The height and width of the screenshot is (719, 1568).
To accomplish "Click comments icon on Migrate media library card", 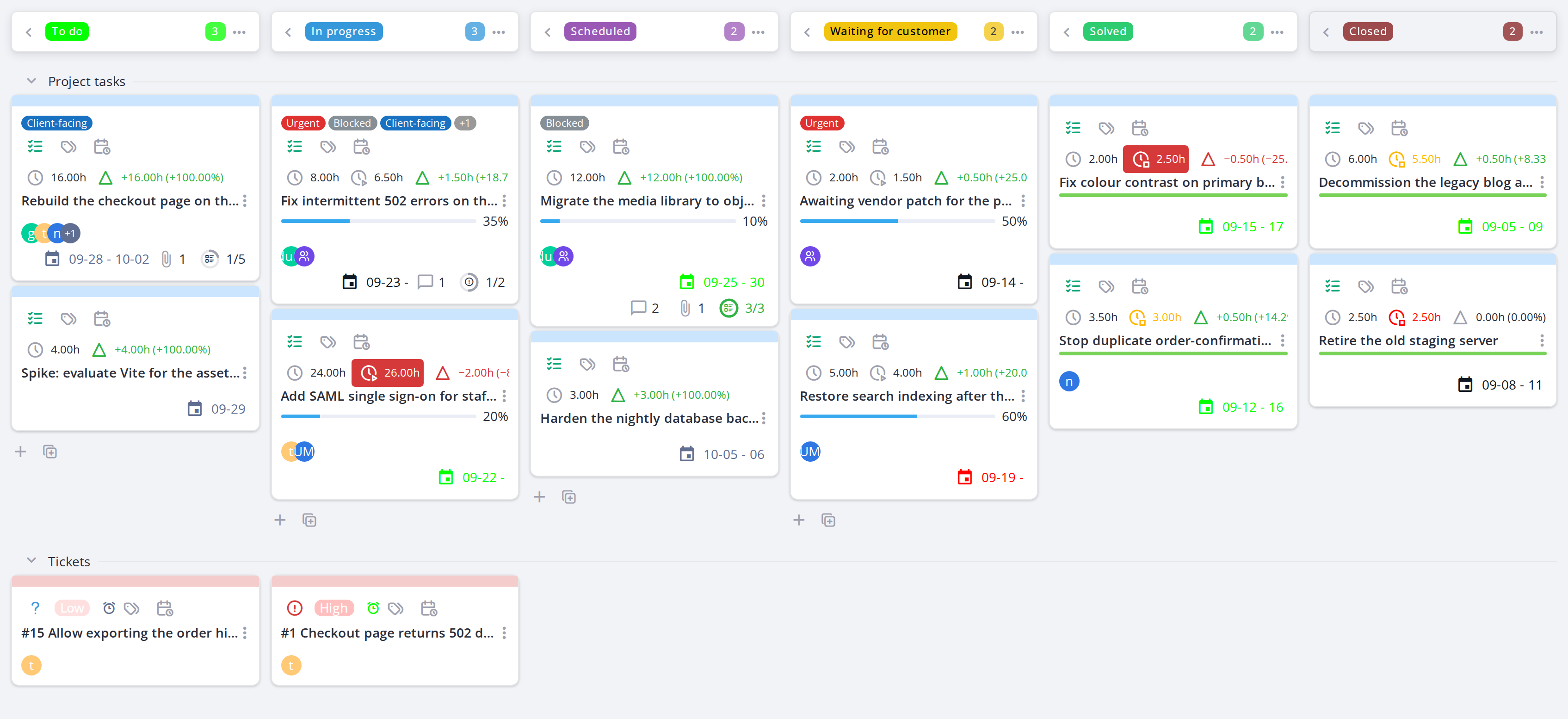I will pos(638,308).
